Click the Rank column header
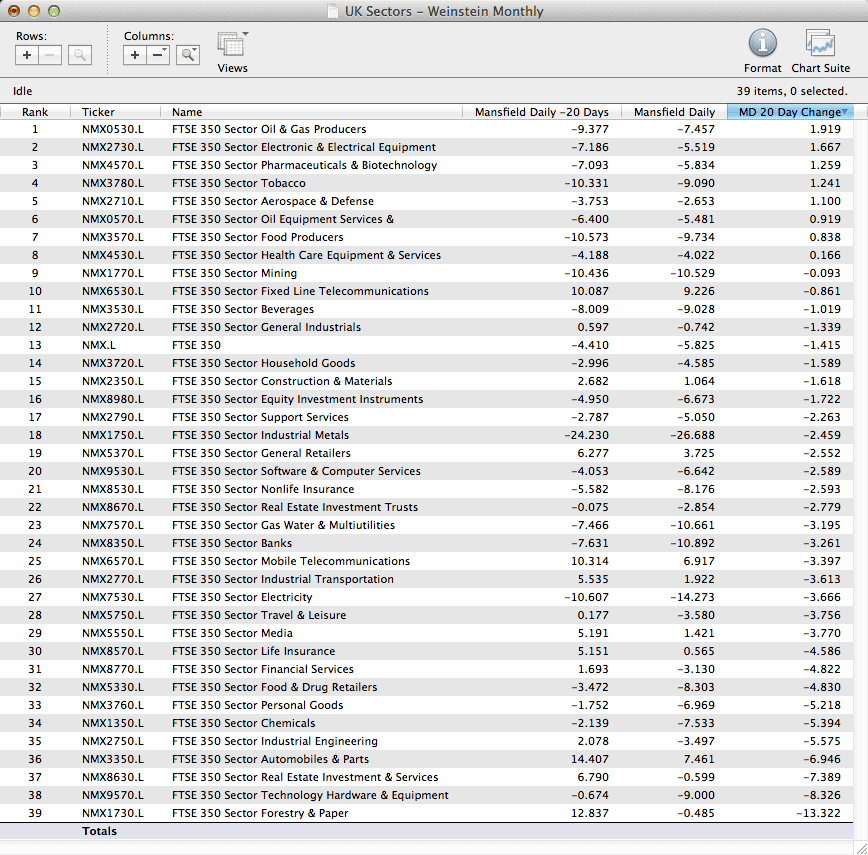The height and width of the screenshot is (855, 868). click(35, 112)
